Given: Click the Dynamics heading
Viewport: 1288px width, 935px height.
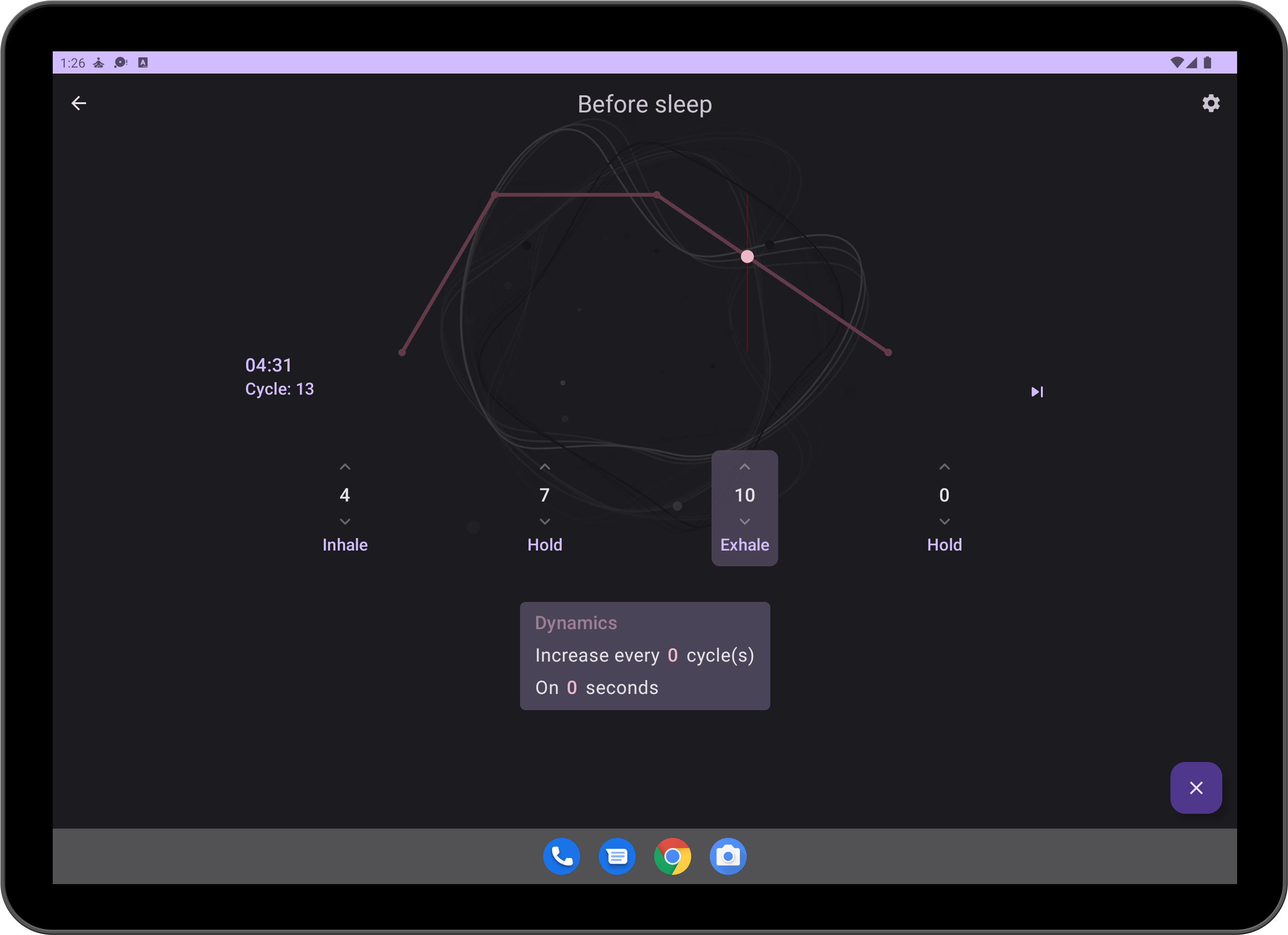Looking at the screenshot, I should 575,623.
